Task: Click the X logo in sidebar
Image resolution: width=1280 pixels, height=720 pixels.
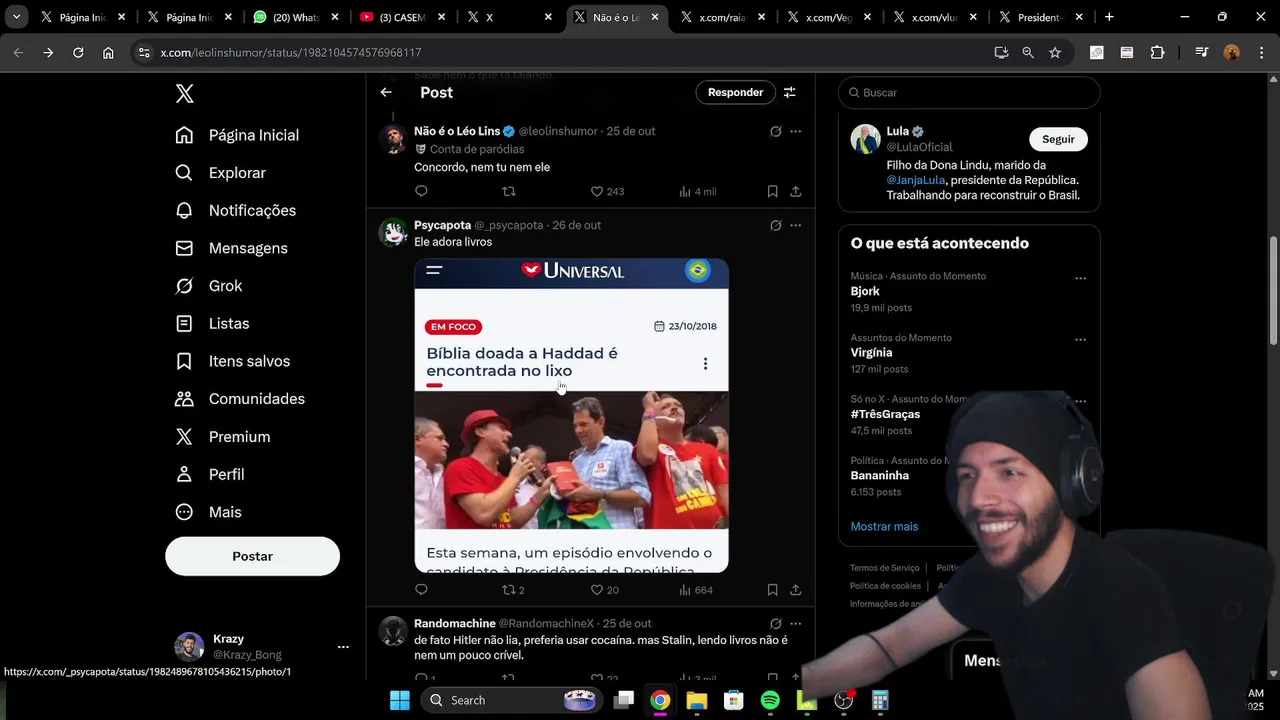Action: click(185, 94)
